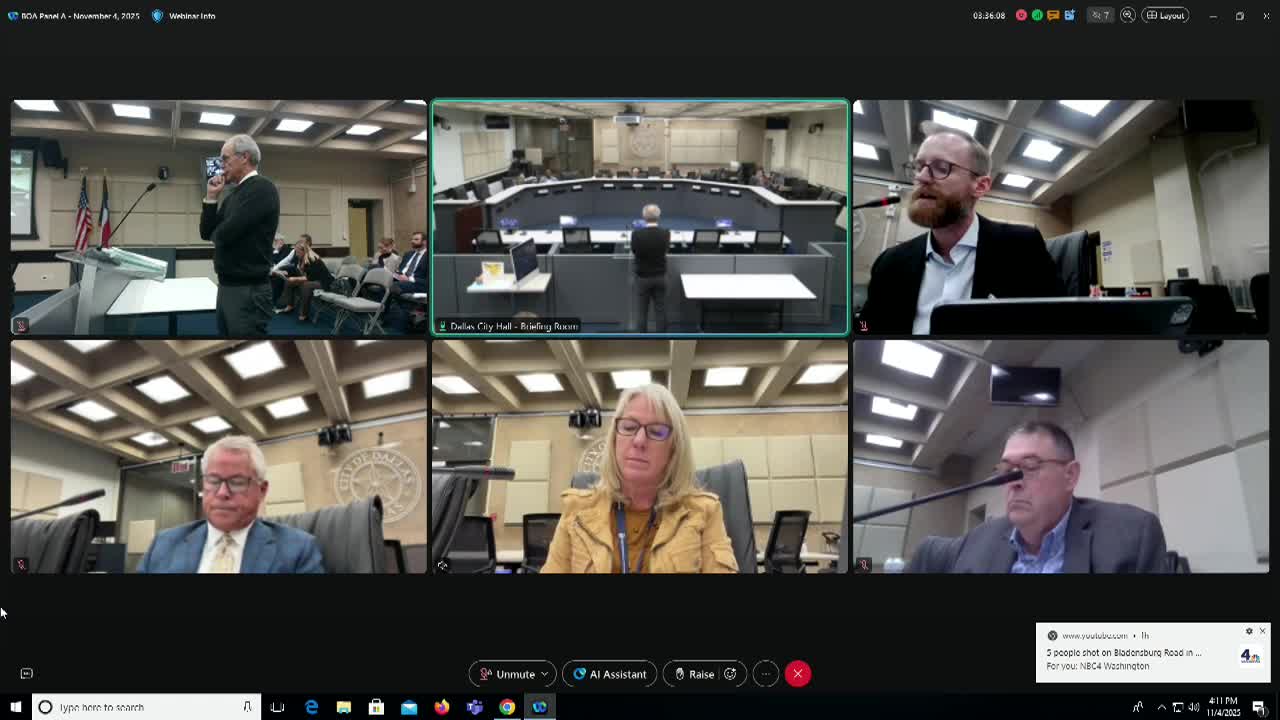Click the Windows taskbar search box
Image resolution: width=1280 pixels, height=720 pixels.
pos(147,707)
